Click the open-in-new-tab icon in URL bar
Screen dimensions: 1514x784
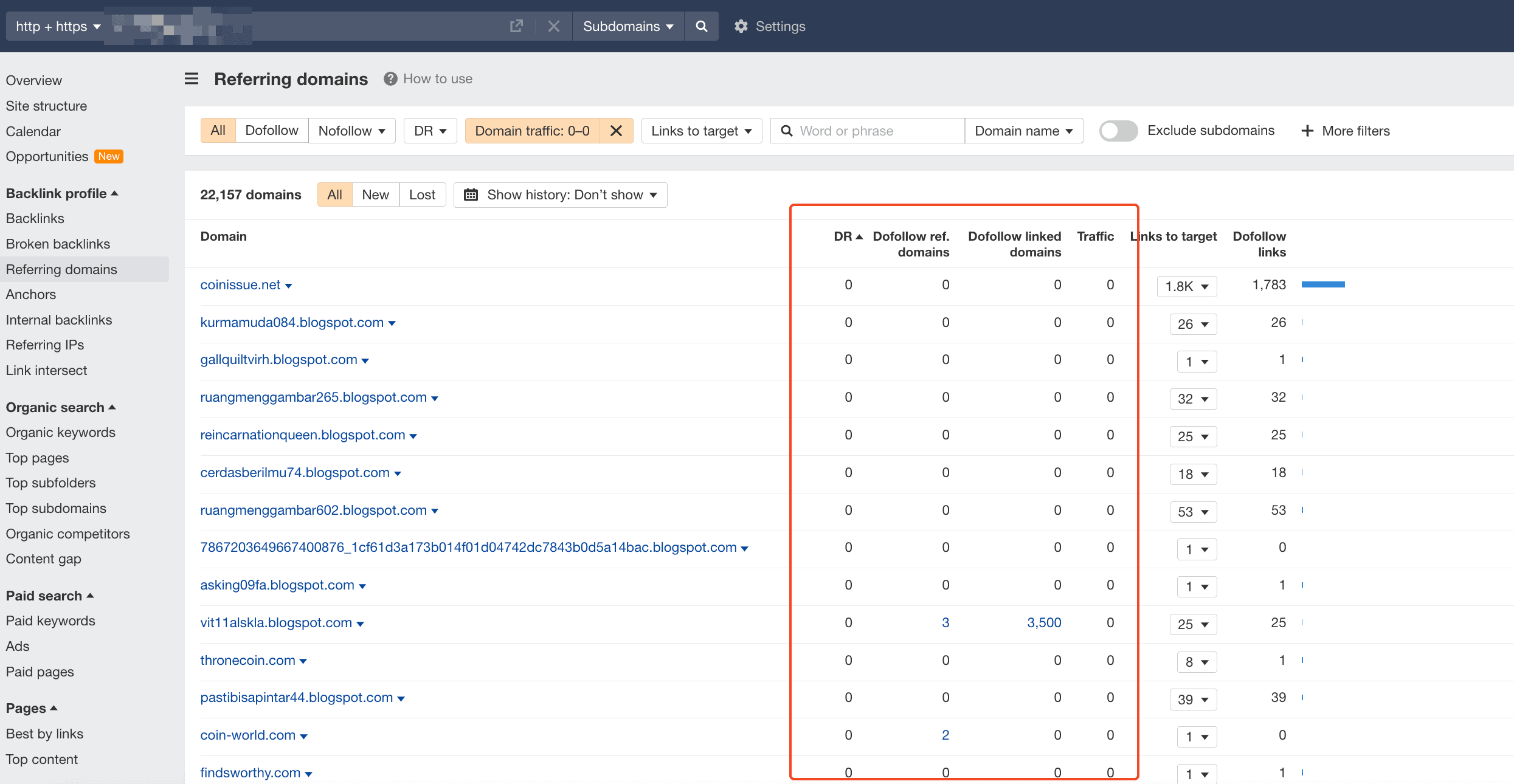516,26
